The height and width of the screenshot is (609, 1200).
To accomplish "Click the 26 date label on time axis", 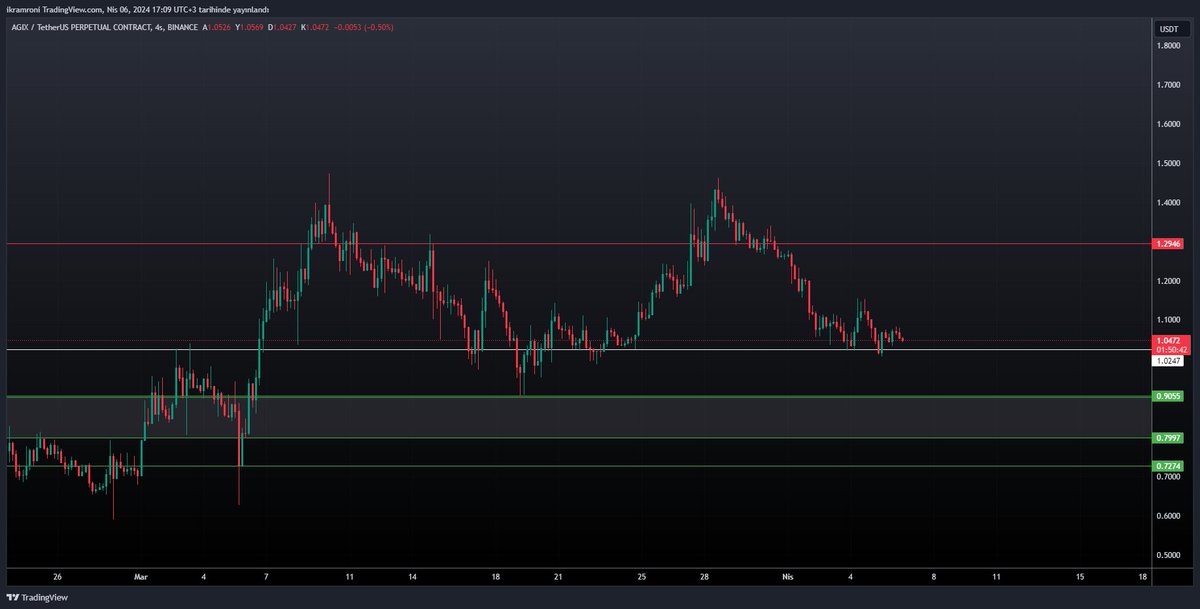I will (x=57, y=577).
